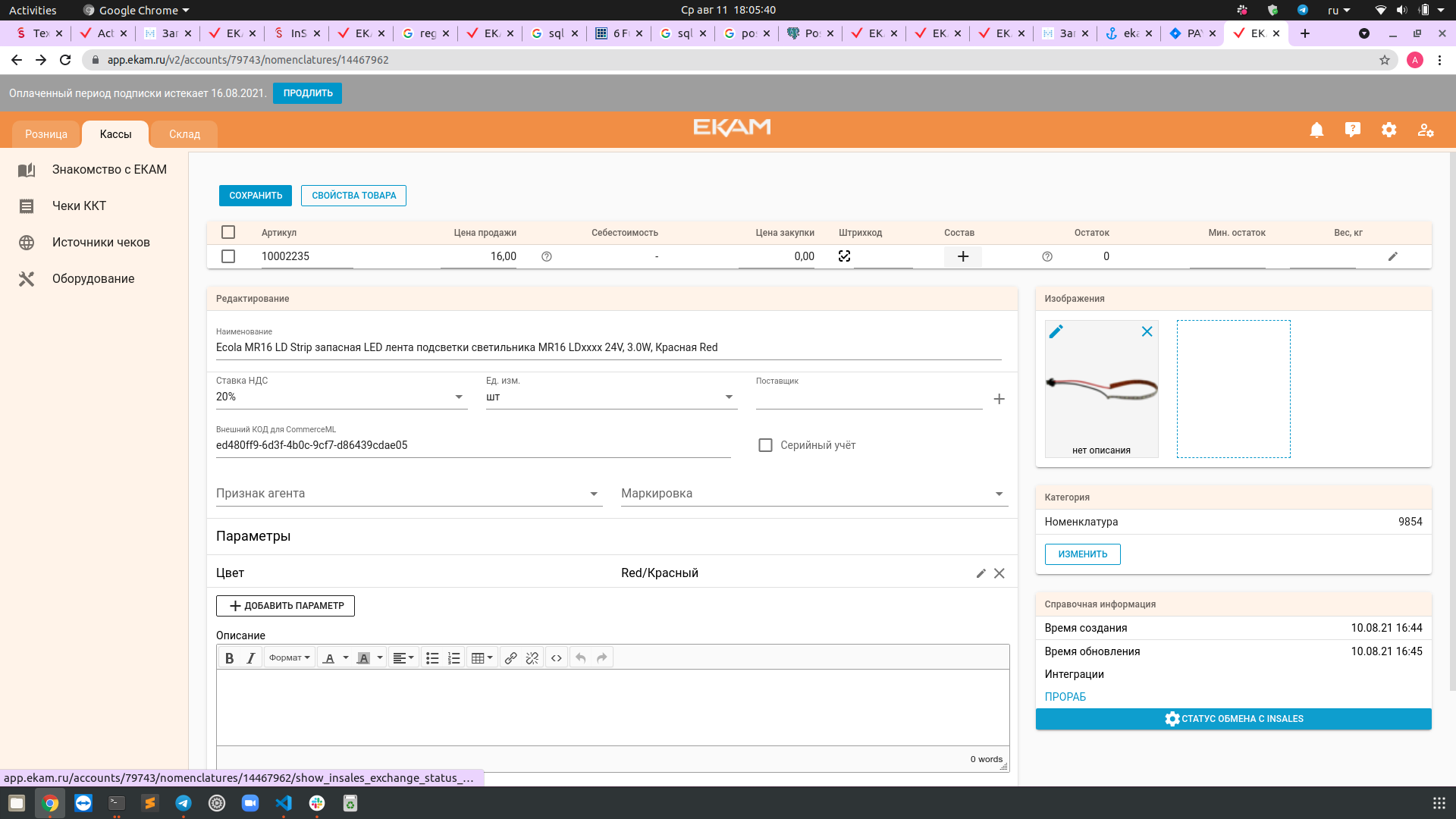Insert bullet list in description editor
This screenshot has width=1456, height=819.
tap(432, 658)
